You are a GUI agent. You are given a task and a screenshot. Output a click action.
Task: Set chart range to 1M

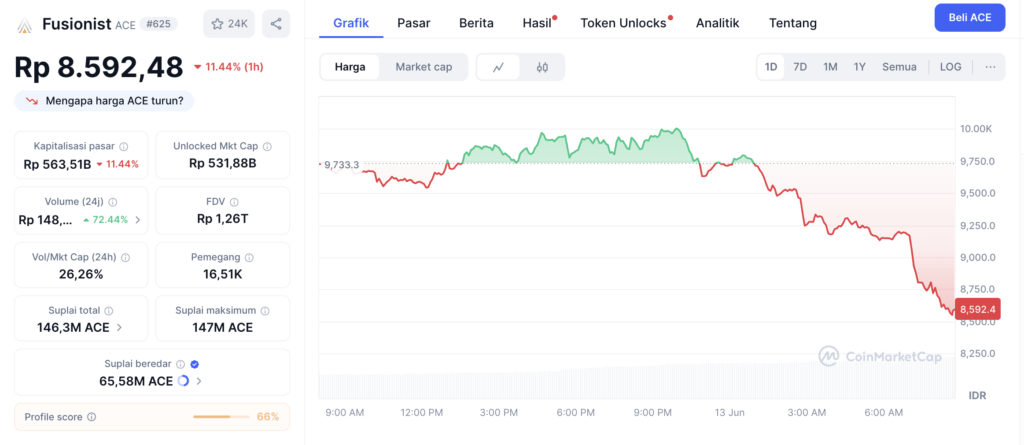[830, 67]
